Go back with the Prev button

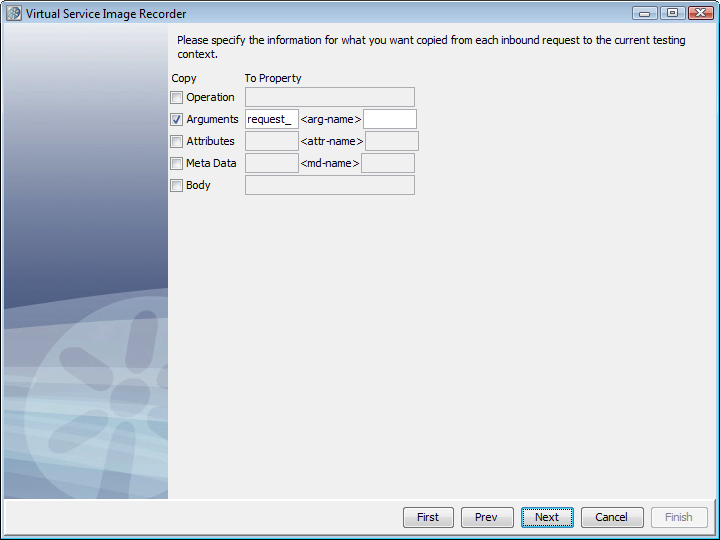[487, 518]
